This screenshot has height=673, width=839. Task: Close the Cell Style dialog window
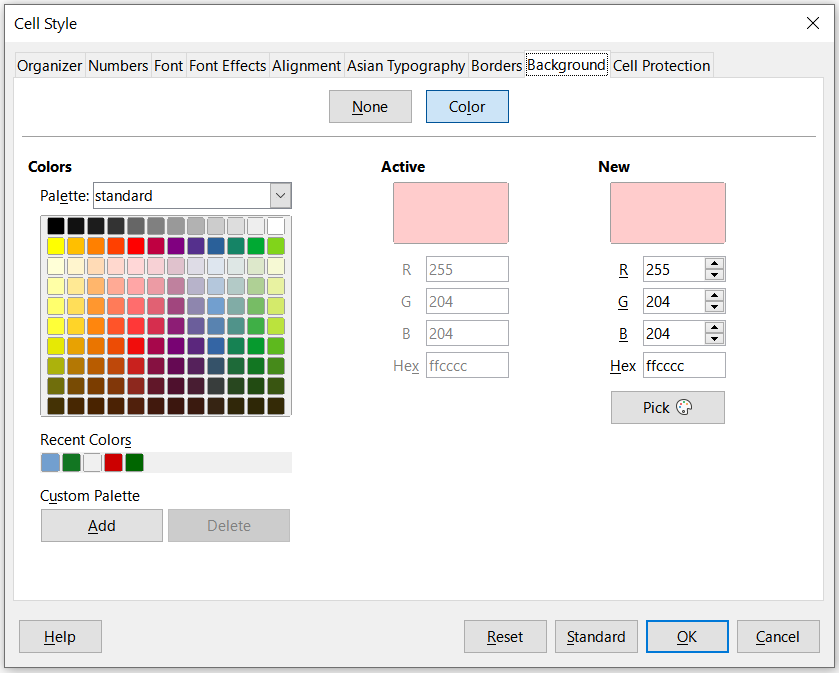tap(813, 23)
